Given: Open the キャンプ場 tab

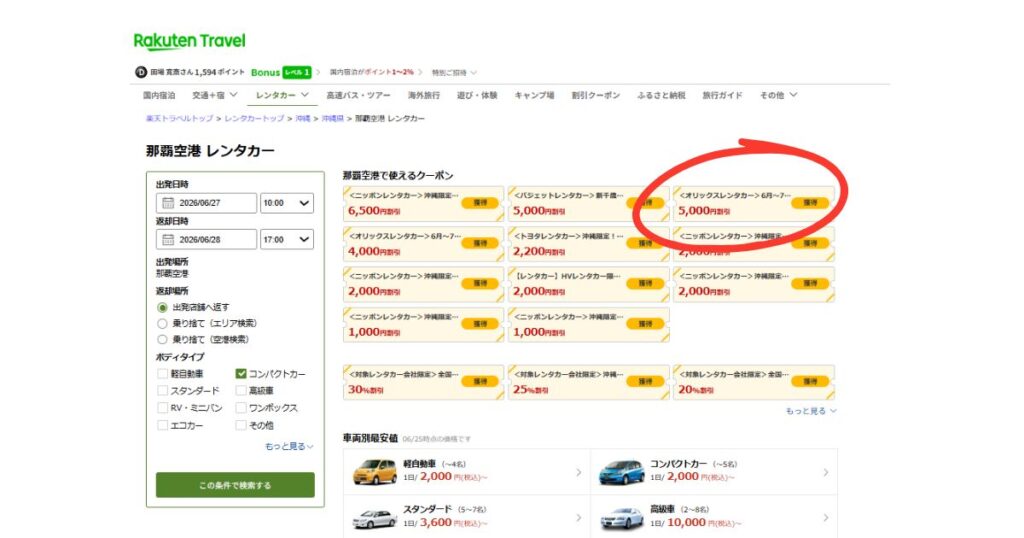Looking at the screenshot, I should (534, 95).
